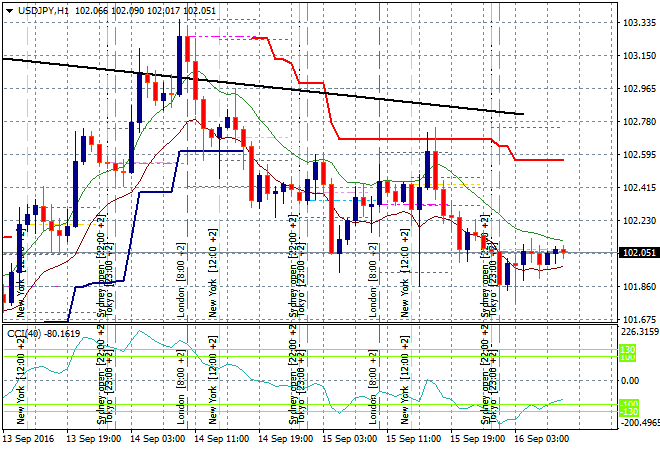Click the 102.965 price level label
660x450 pixels.
click(x=639, y=88)
